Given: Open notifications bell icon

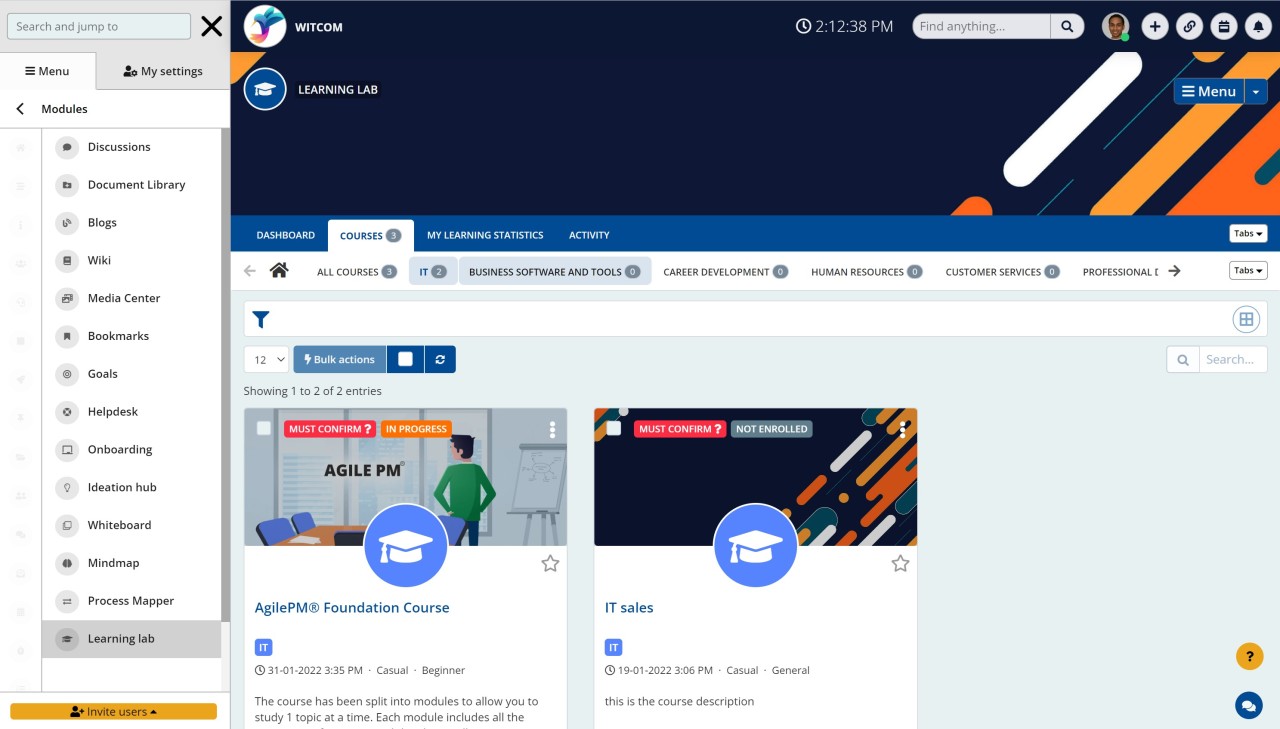Looking at the screenshot, I should pos(1258,27).
